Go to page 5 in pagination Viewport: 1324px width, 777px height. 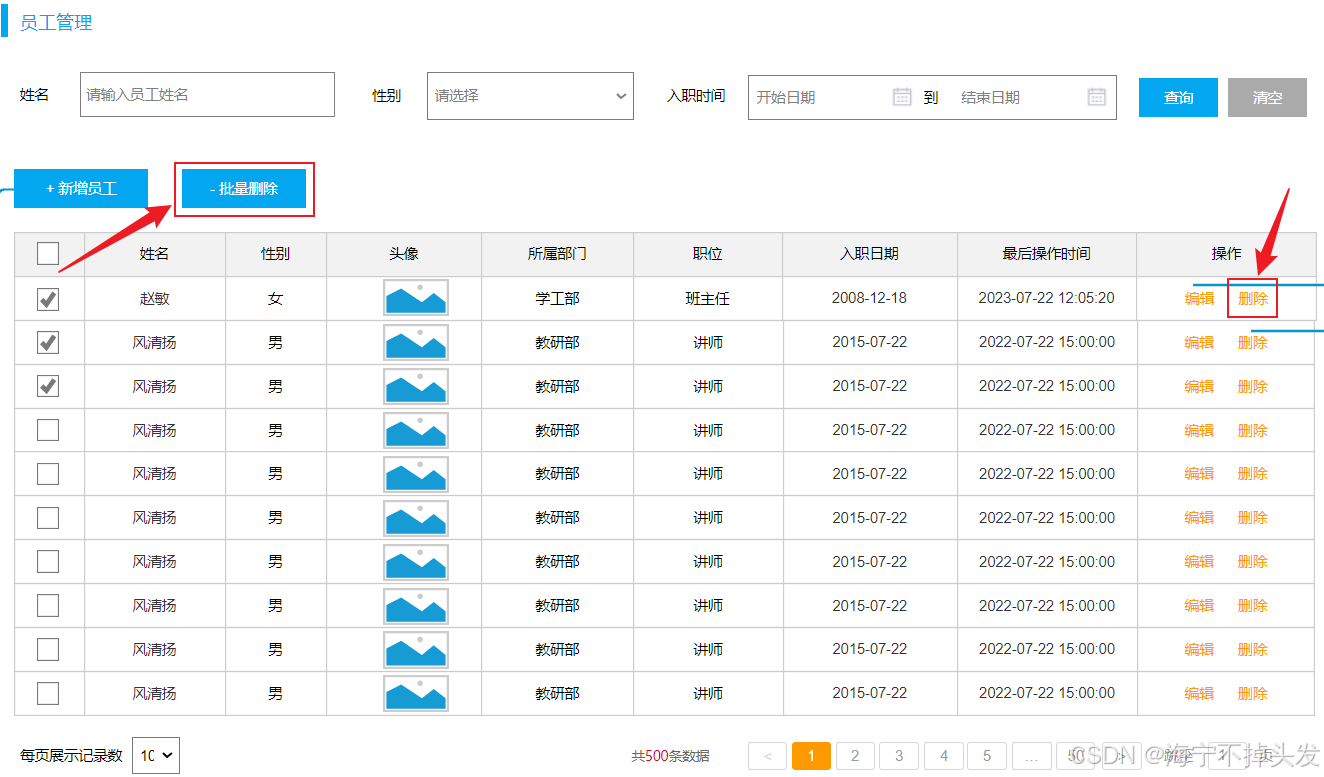(x=987, y=756)
